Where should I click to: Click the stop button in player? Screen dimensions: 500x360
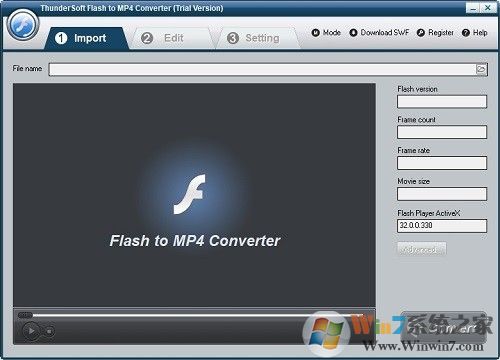[x=49, y=331]
